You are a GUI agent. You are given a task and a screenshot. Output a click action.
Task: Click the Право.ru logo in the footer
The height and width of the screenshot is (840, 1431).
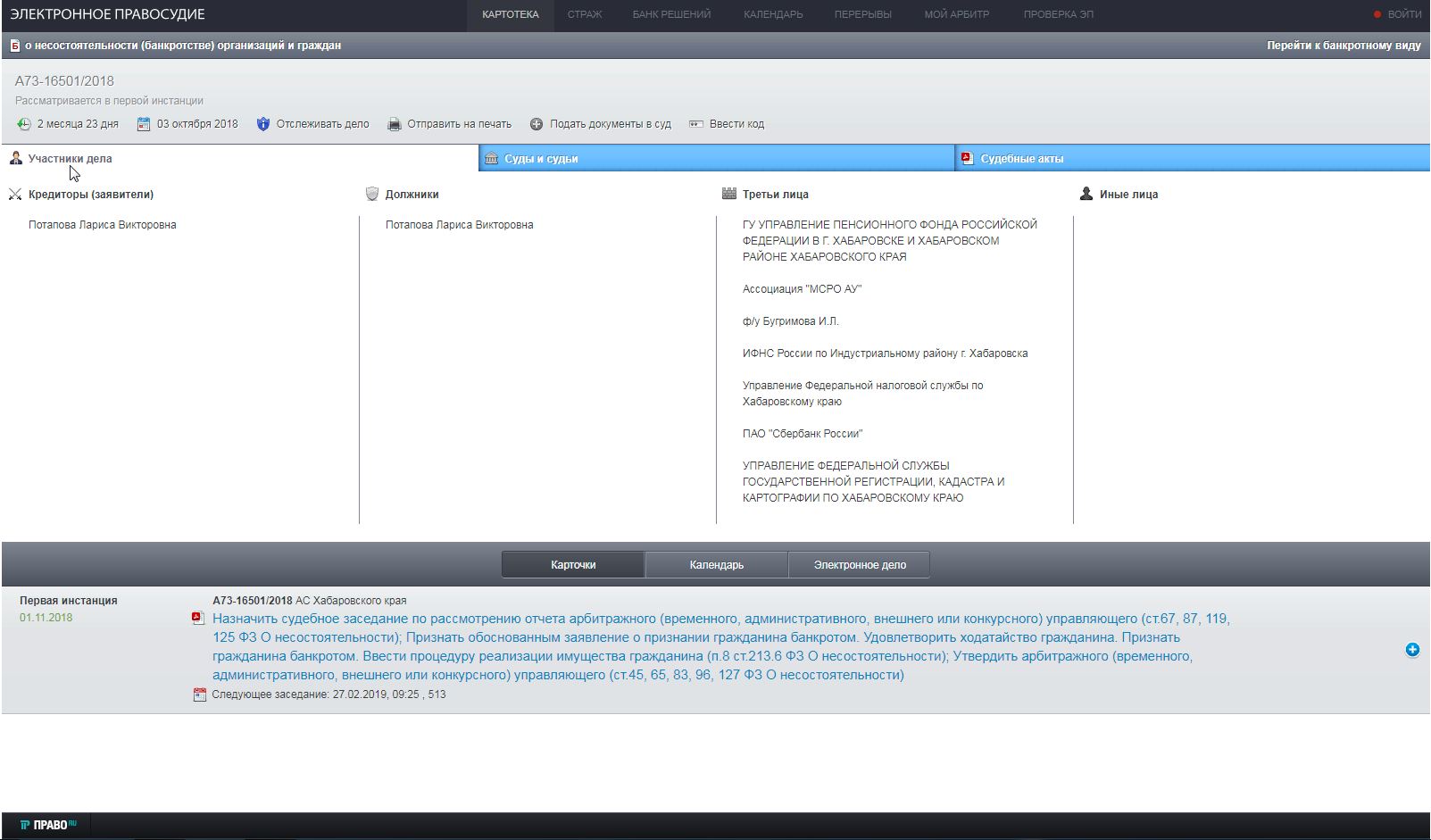48,825
